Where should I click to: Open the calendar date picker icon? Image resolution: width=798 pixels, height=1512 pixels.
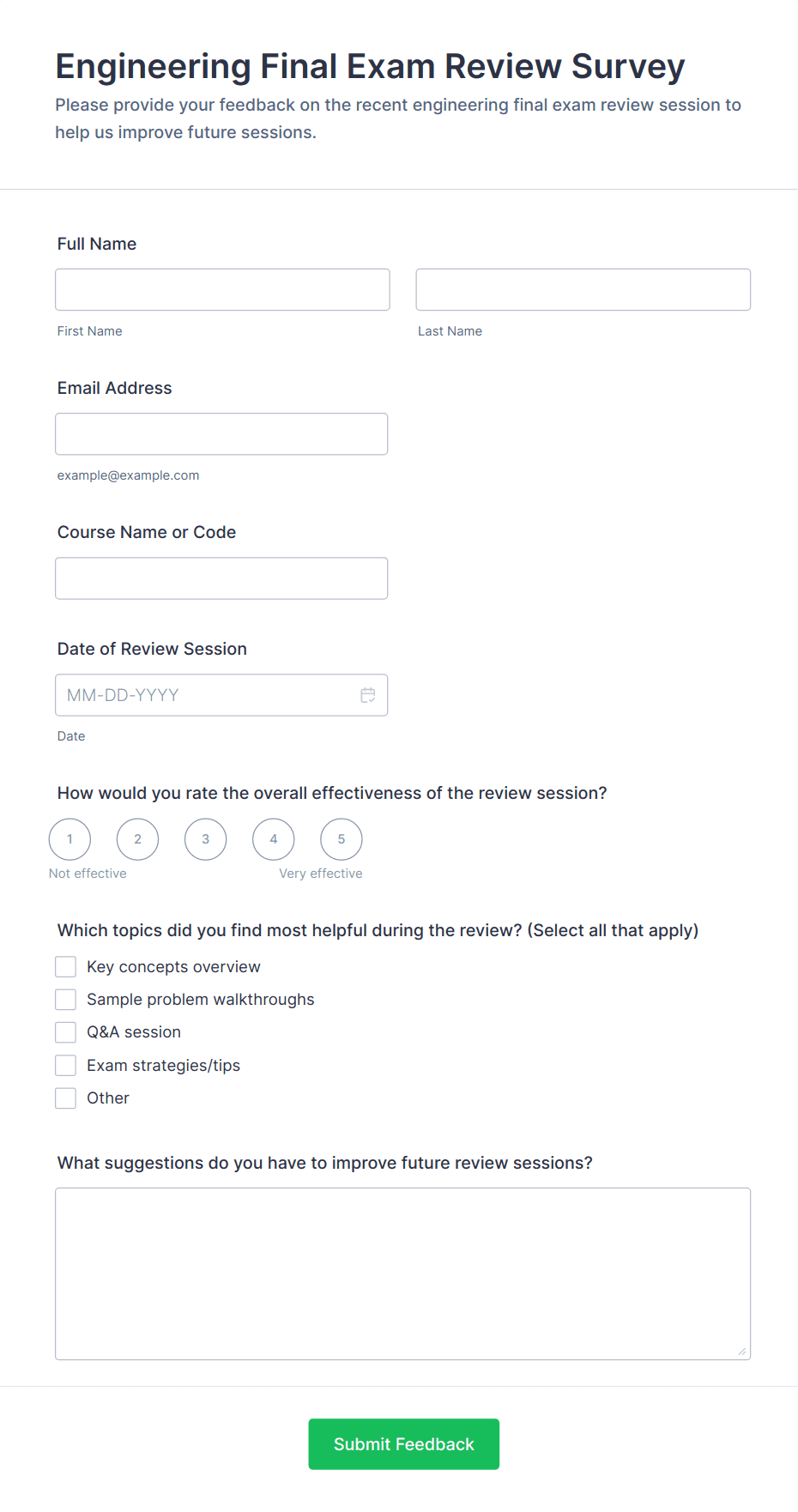[x=368, y=695]
